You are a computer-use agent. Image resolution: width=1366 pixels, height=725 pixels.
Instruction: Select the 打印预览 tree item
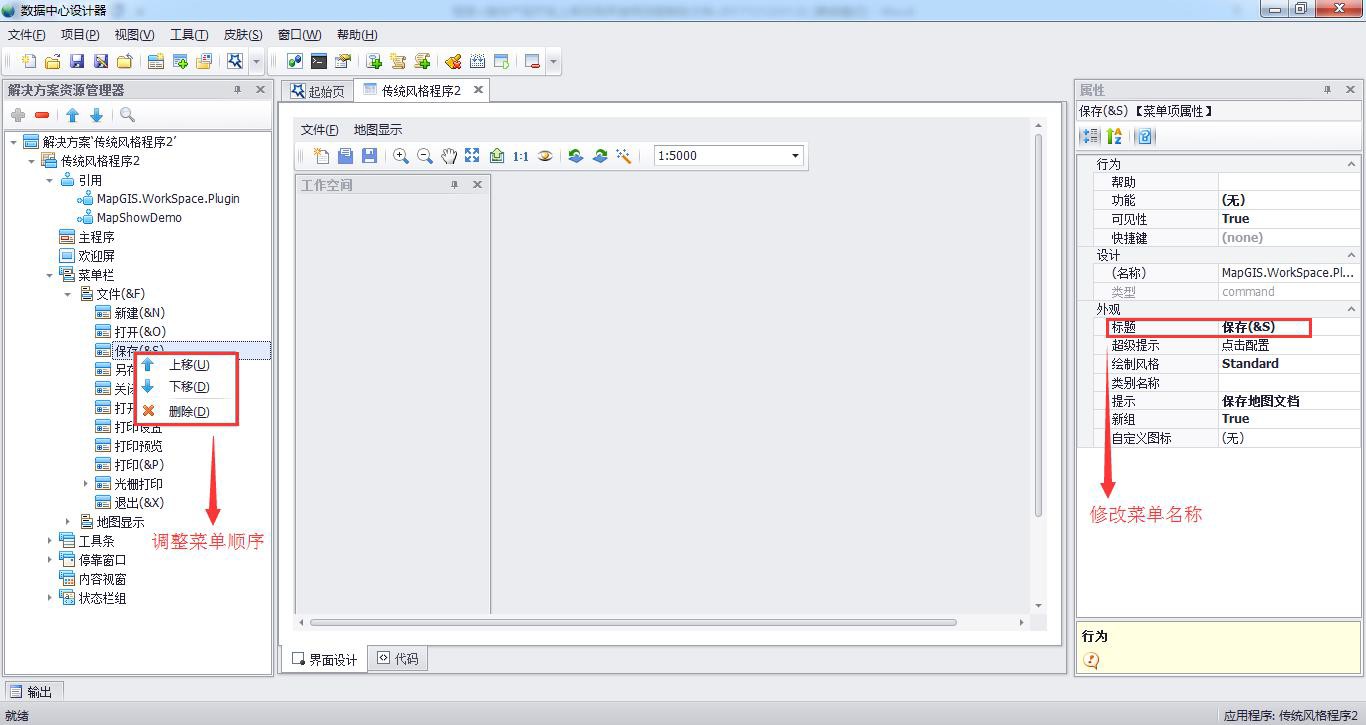pyautogui.click(x=138, y=446)
